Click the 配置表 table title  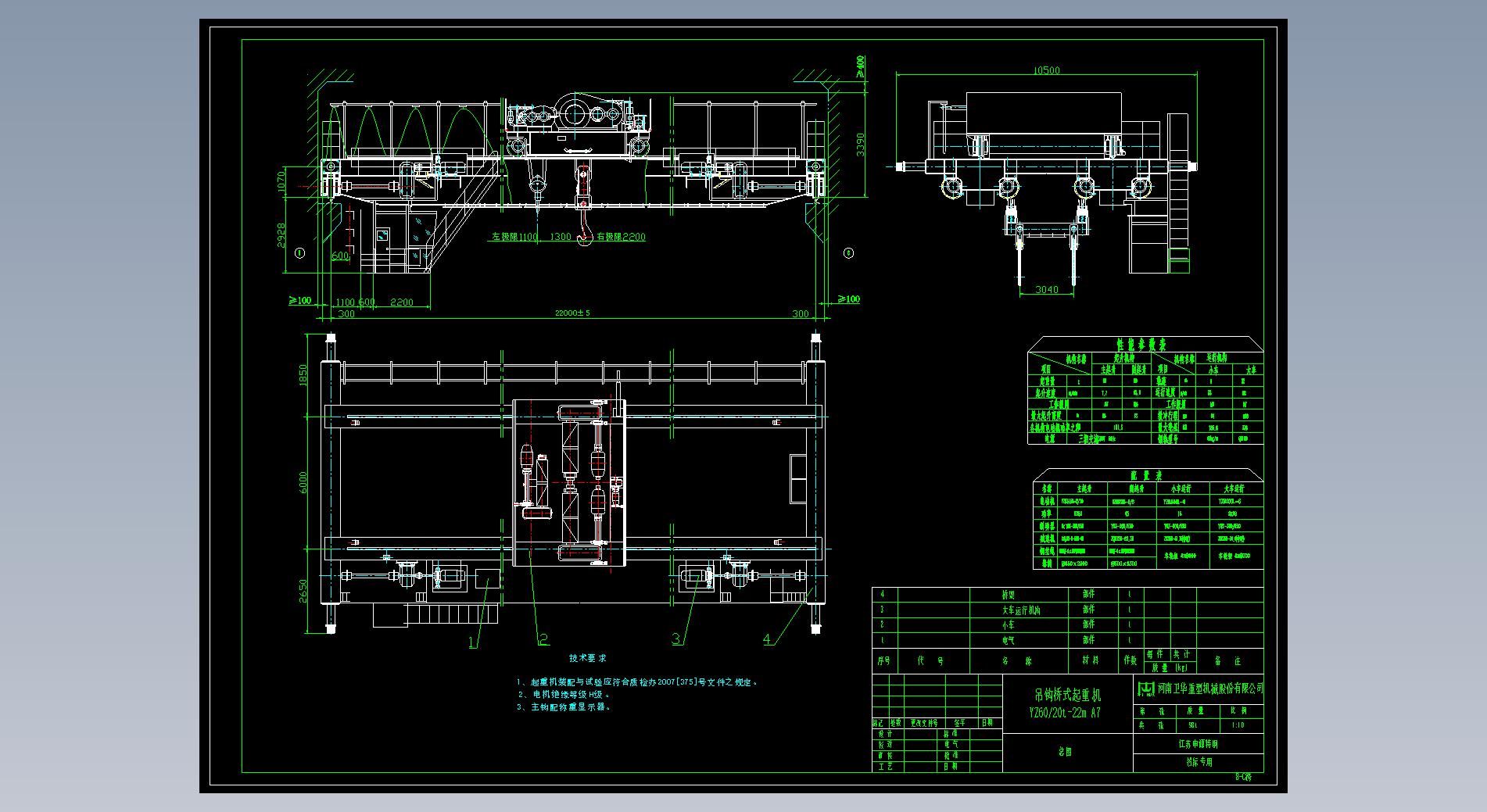[x=1146, y=475]
